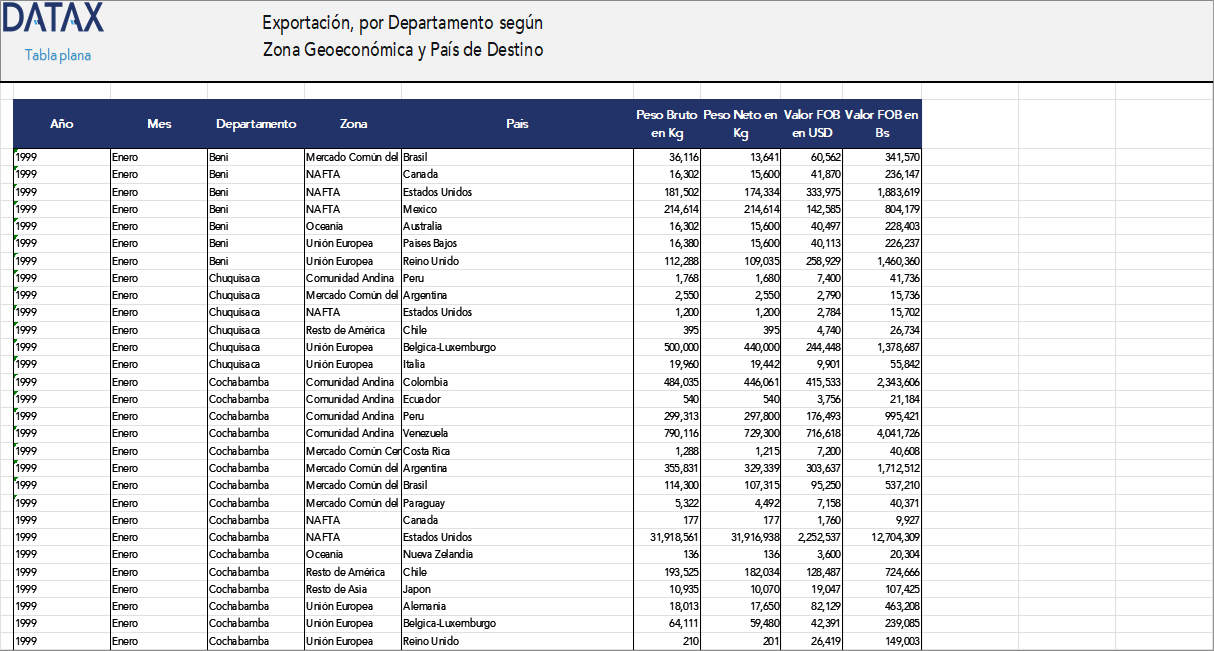Select the 'Tabla plana' label
The width and height of the screenshot is (1214, 651).
(x=56, y=55)
